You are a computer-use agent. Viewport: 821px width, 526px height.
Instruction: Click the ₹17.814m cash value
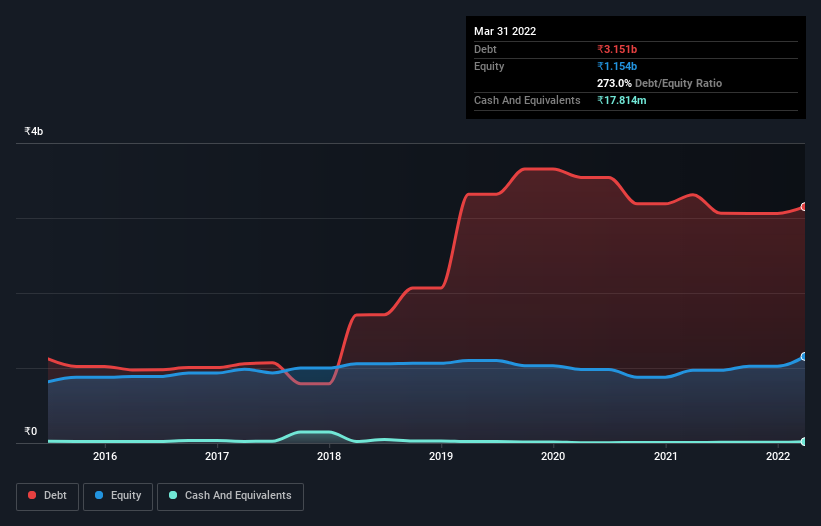pos(622,100)
